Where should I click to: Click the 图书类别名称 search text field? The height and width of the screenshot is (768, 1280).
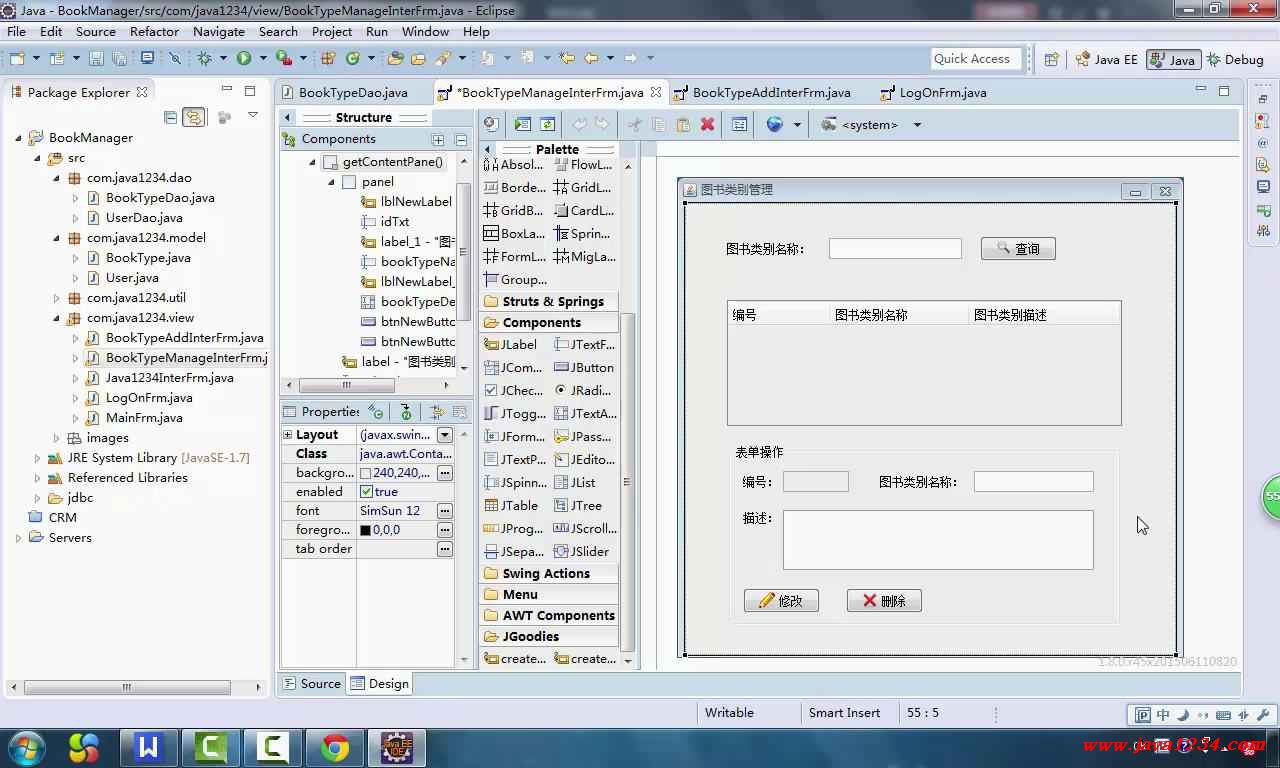coord(895,249)
